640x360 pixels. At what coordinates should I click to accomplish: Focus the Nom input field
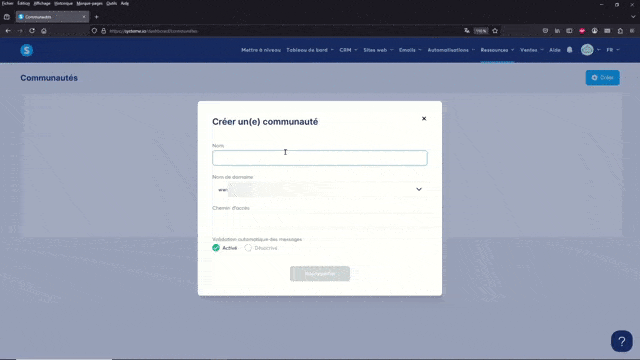coord(320,158)
